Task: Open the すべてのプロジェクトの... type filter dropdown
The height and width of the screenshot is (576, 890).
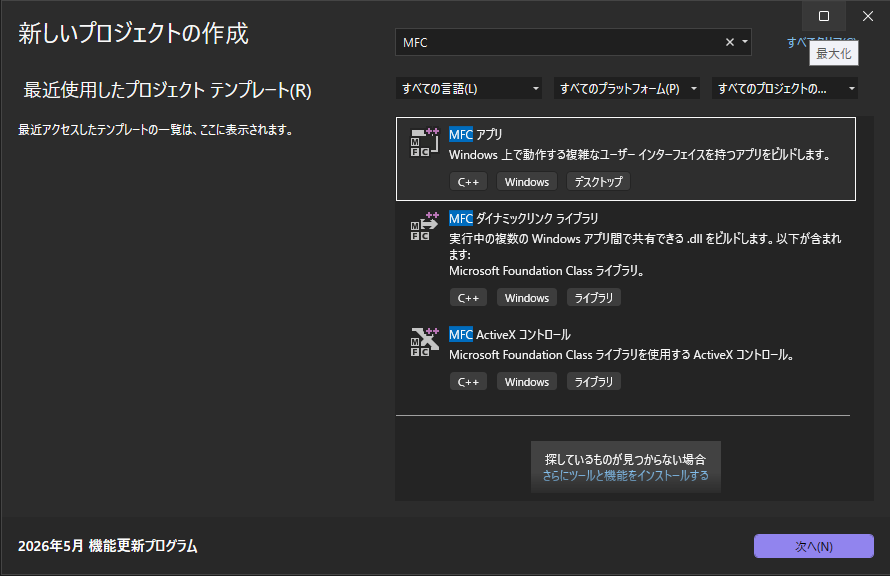Action: click(x=785, y=89)
